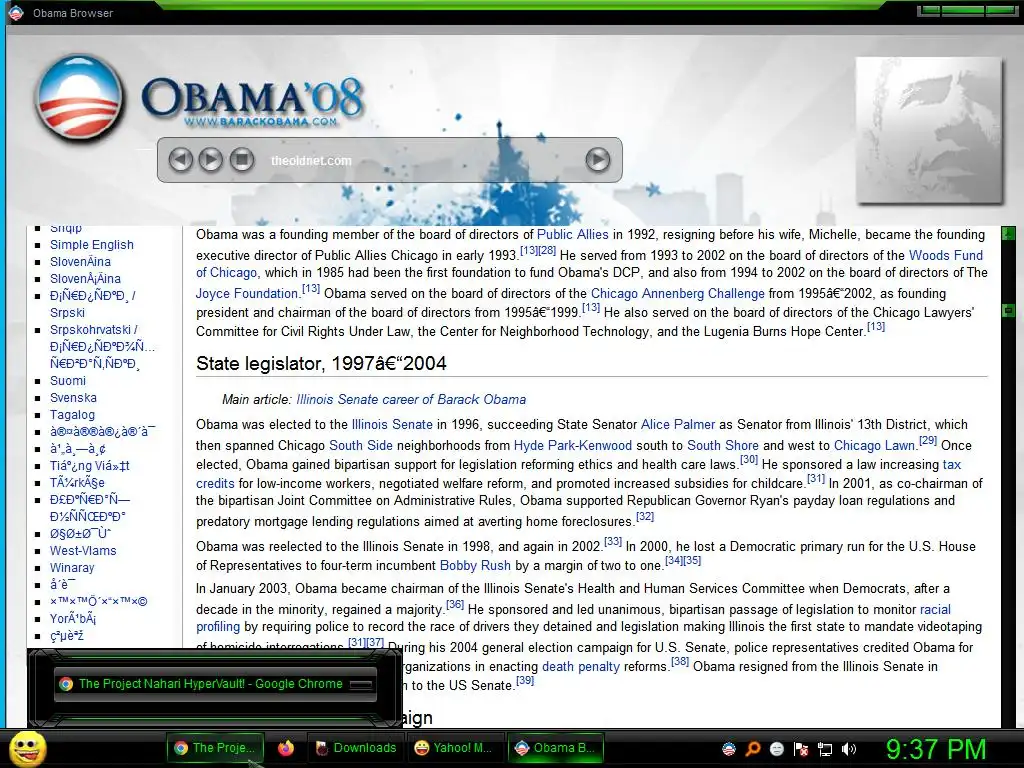Click the white round face tray icon

click(x=776, y=749)
